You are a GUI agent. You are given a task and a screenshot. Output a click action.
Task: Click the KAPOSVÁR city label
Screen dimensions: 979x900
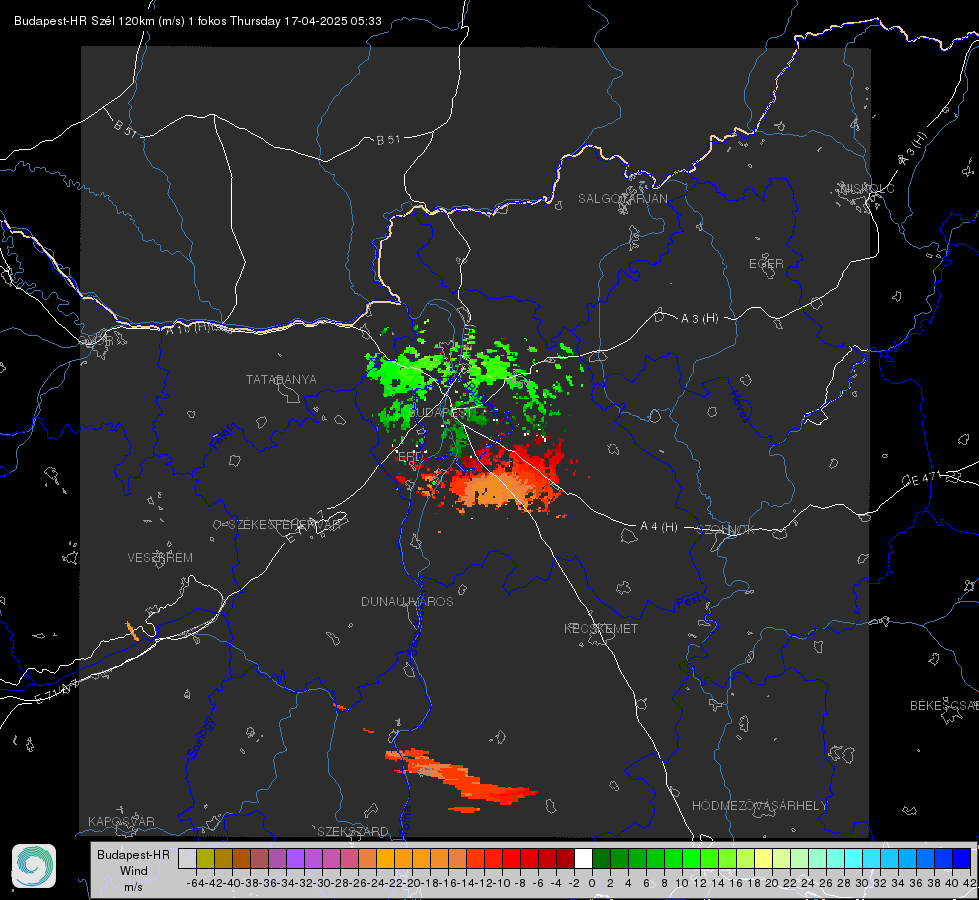[121, 821]
